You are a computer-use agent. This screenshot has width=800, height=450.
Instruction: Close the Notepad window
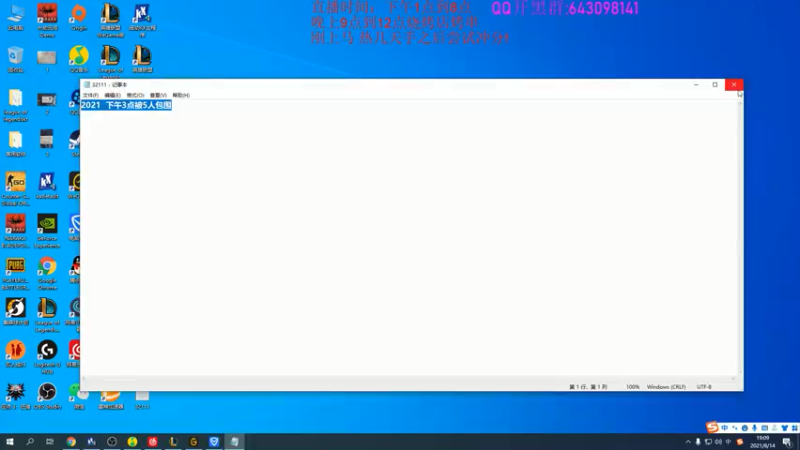734,85
